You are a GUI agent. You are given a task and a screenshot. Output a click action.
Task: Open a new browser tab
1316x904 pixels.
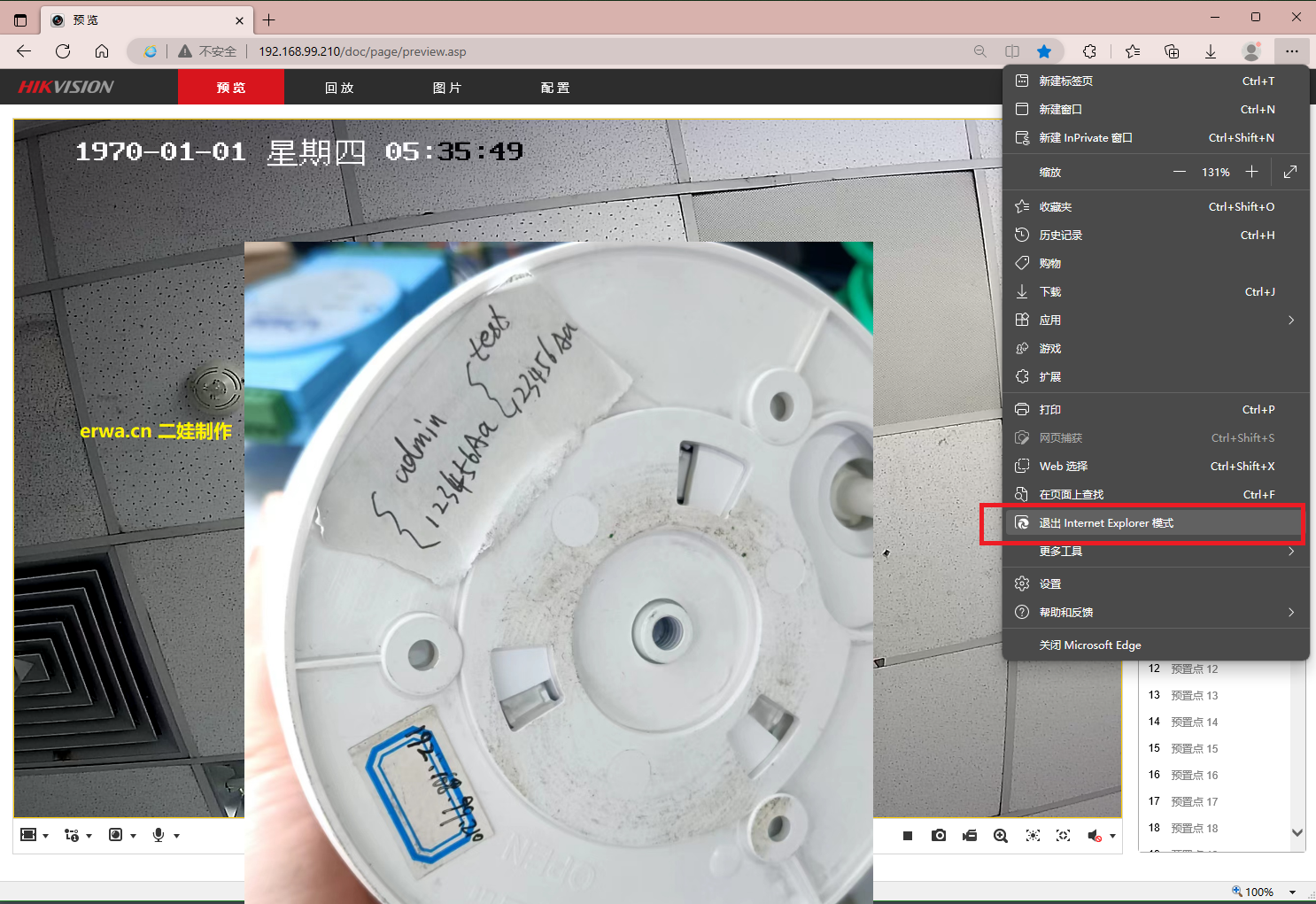tap(269, 19)
